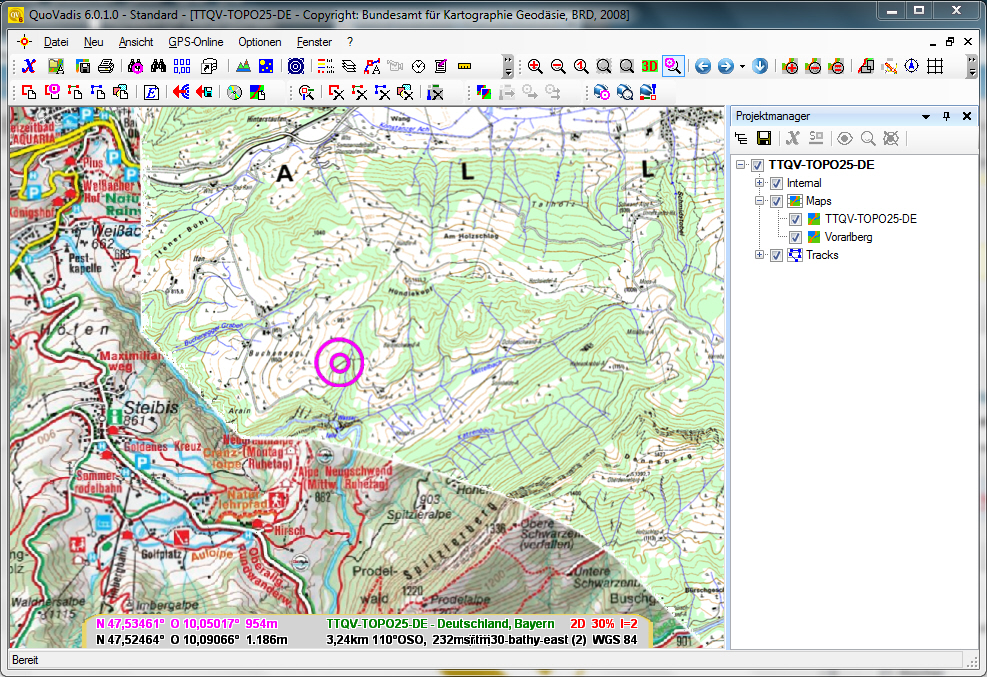
Task: Collapse the root TTQV-TOPO25-DE tree node
Action: click(x=741, y=165)
